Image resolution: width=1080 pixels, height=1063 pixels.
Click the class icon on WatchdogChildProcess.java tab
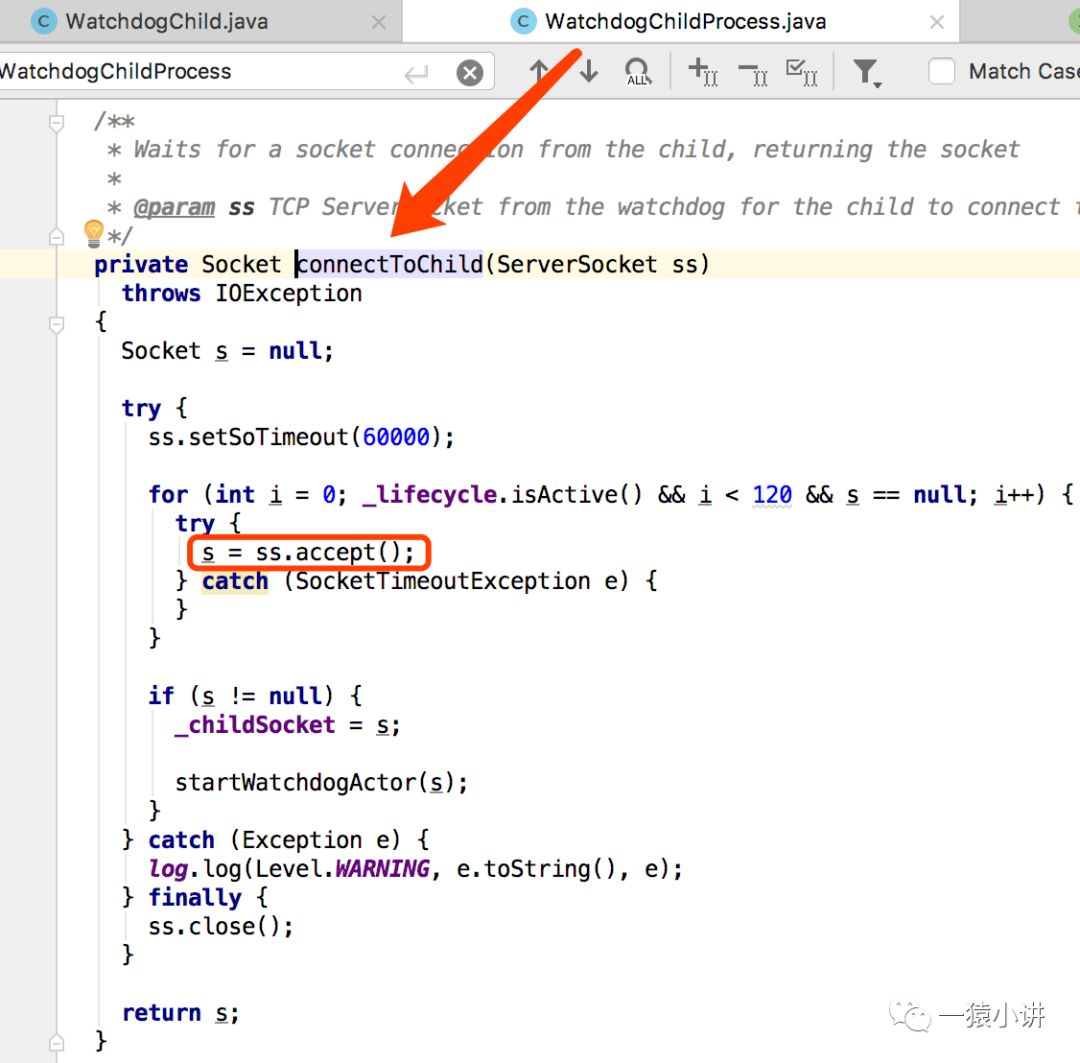click(523, 21)
